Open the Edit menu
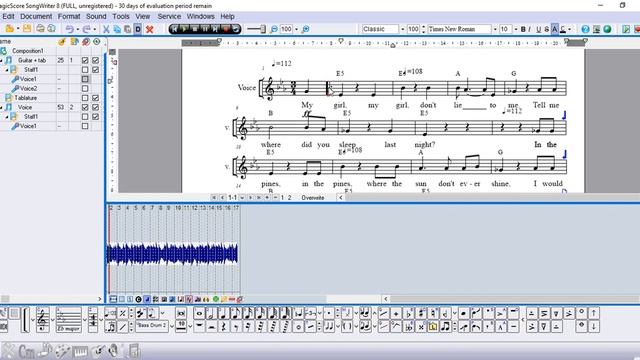The width and height of the screenshot is (640, 360). 8,16
